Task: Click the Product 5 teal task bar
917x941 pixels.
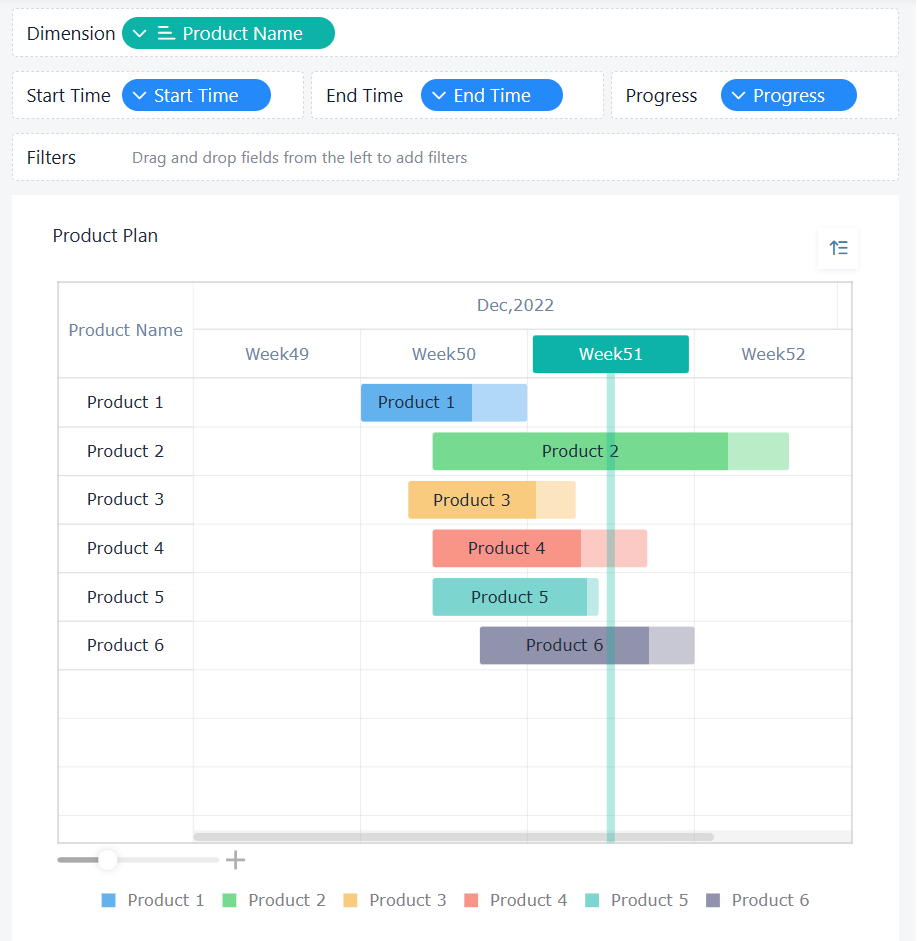Action: click(509, 597)
